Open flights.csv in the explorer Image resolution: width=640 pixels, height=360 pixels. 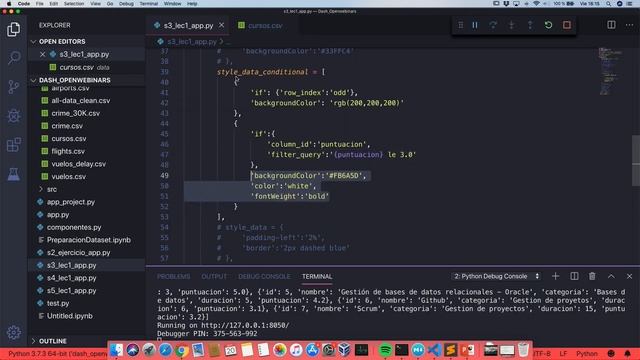[68, 151]
